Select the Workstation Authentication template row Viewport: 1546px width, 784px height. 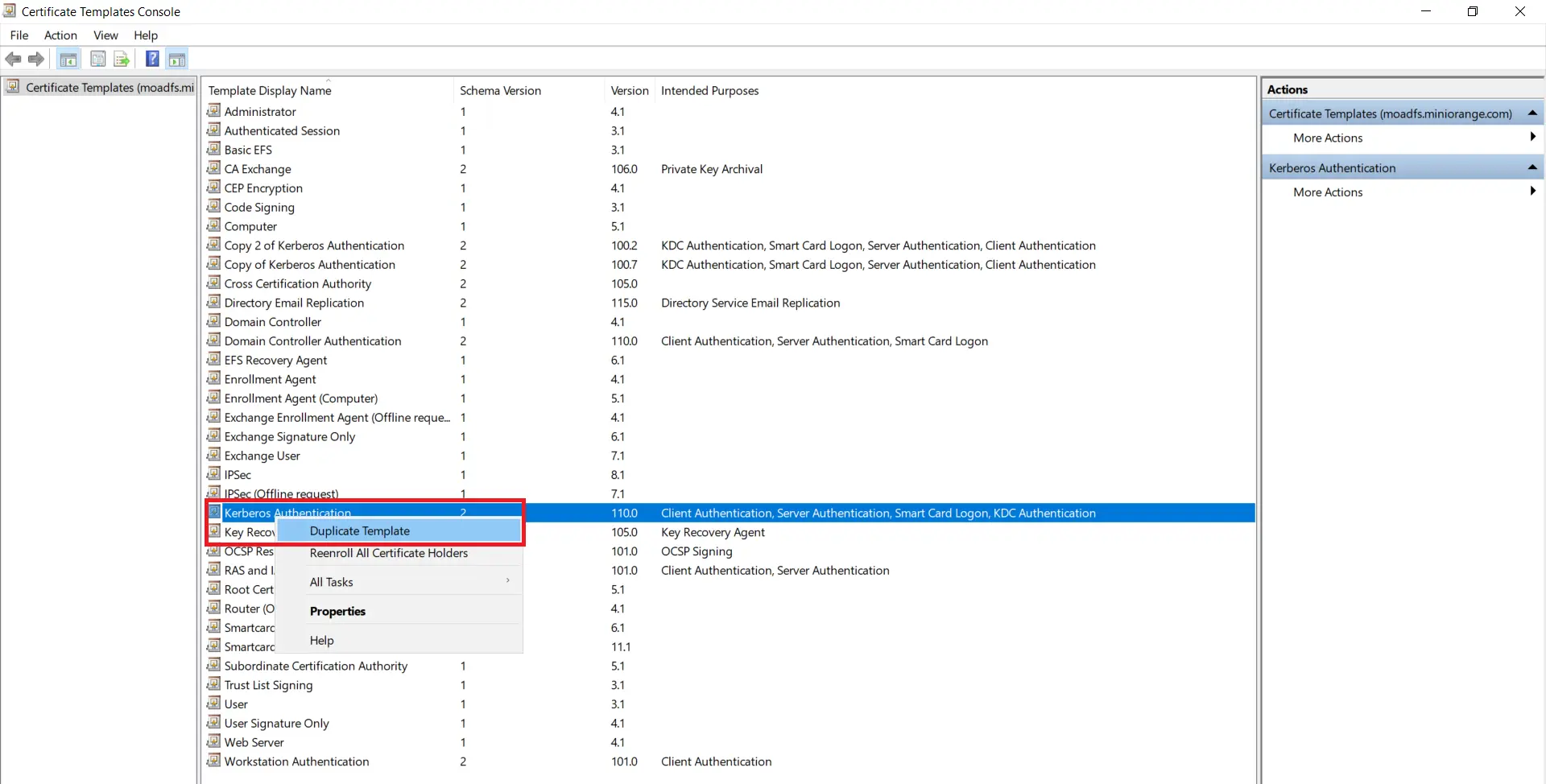click(296, 761)
